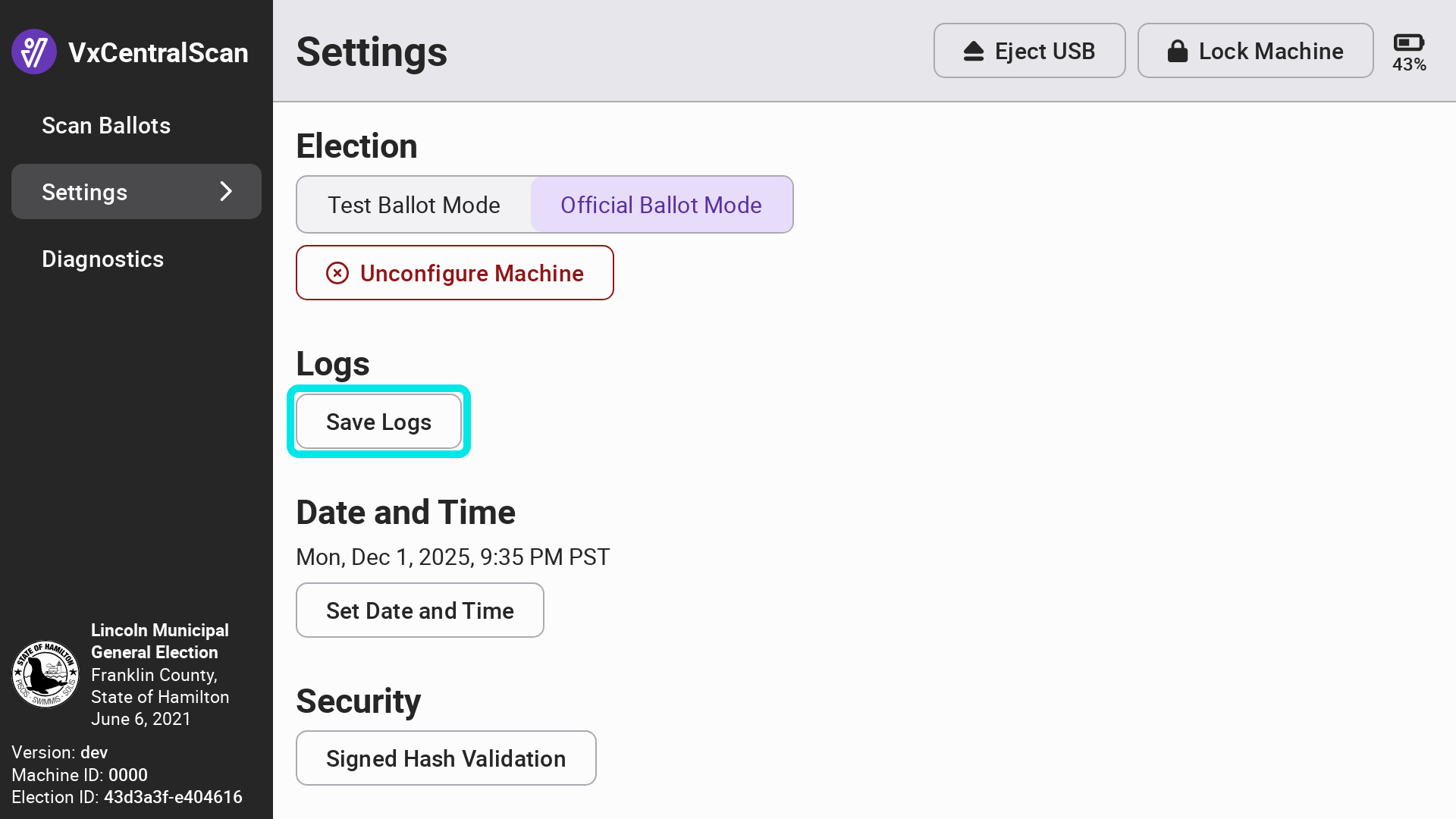
Task: Lock the machine with Lock Machine
Action: point(1255,51)
